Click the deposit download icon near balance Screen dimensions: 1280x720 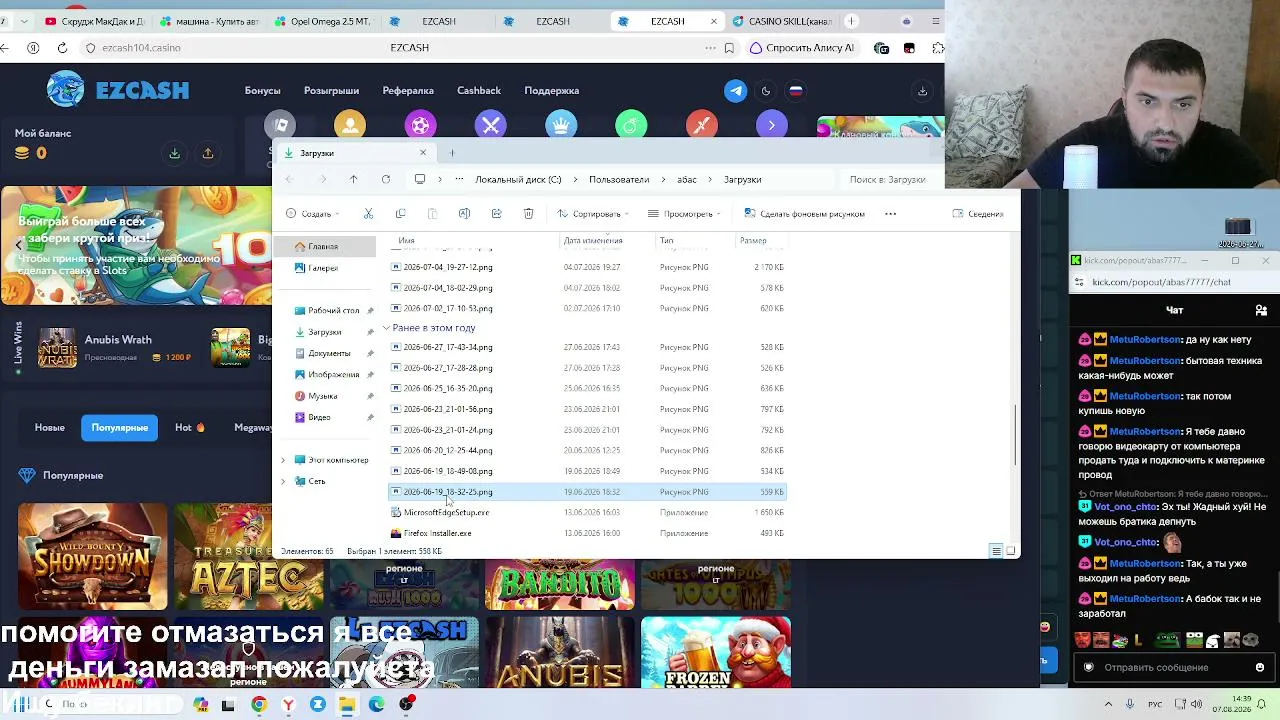pos(174,153)
